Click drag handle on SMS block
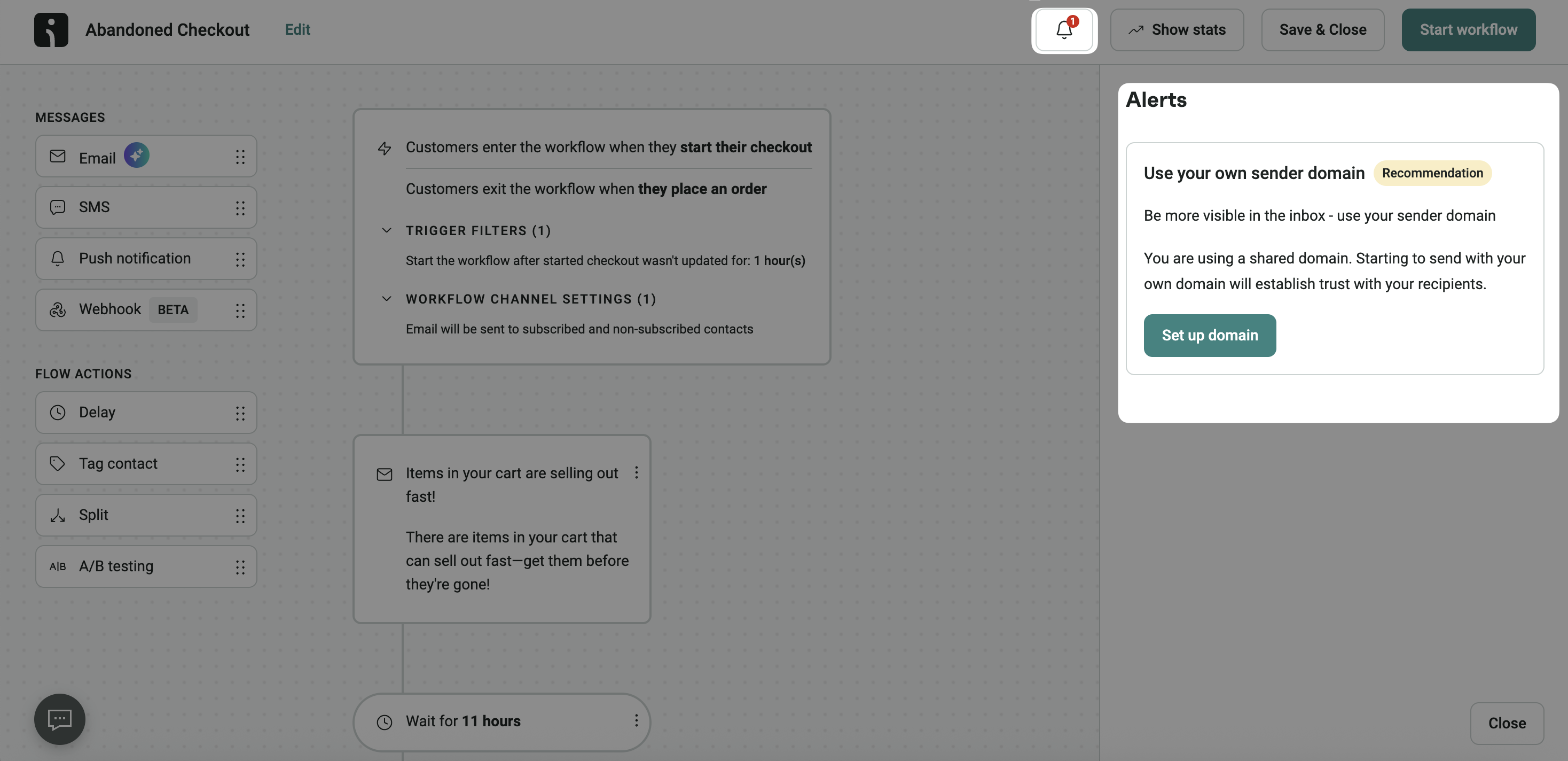1568x761 pixels. [240, 208]
